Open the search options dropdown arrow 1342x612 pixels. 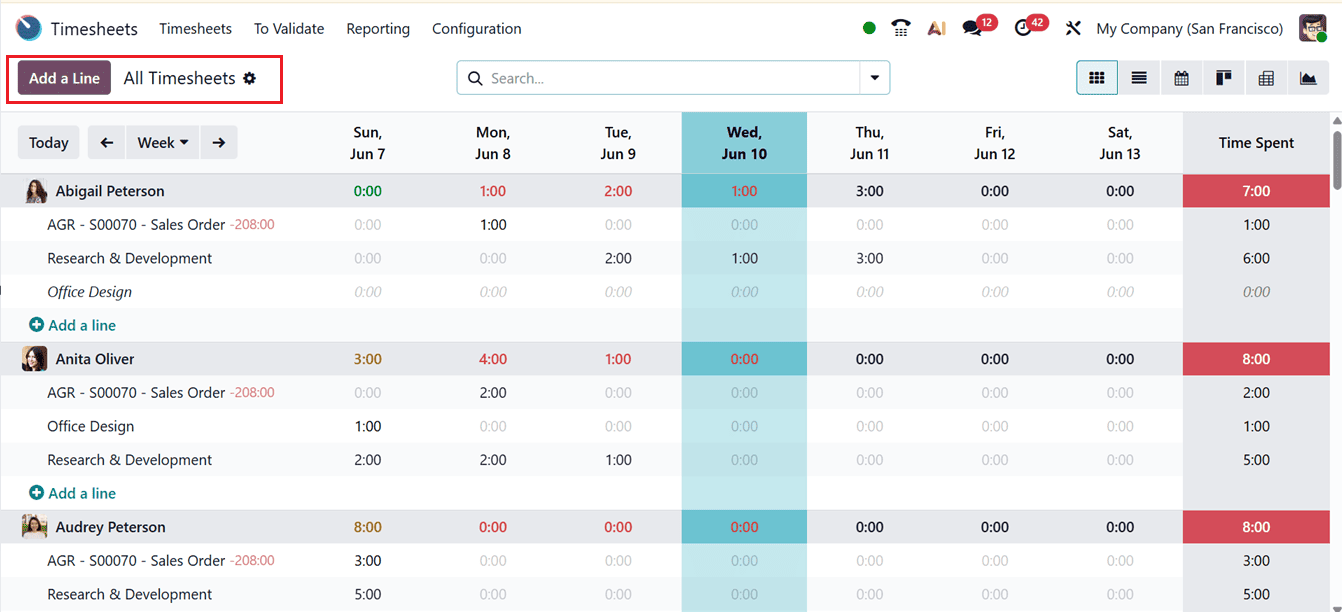coord(875,78)
